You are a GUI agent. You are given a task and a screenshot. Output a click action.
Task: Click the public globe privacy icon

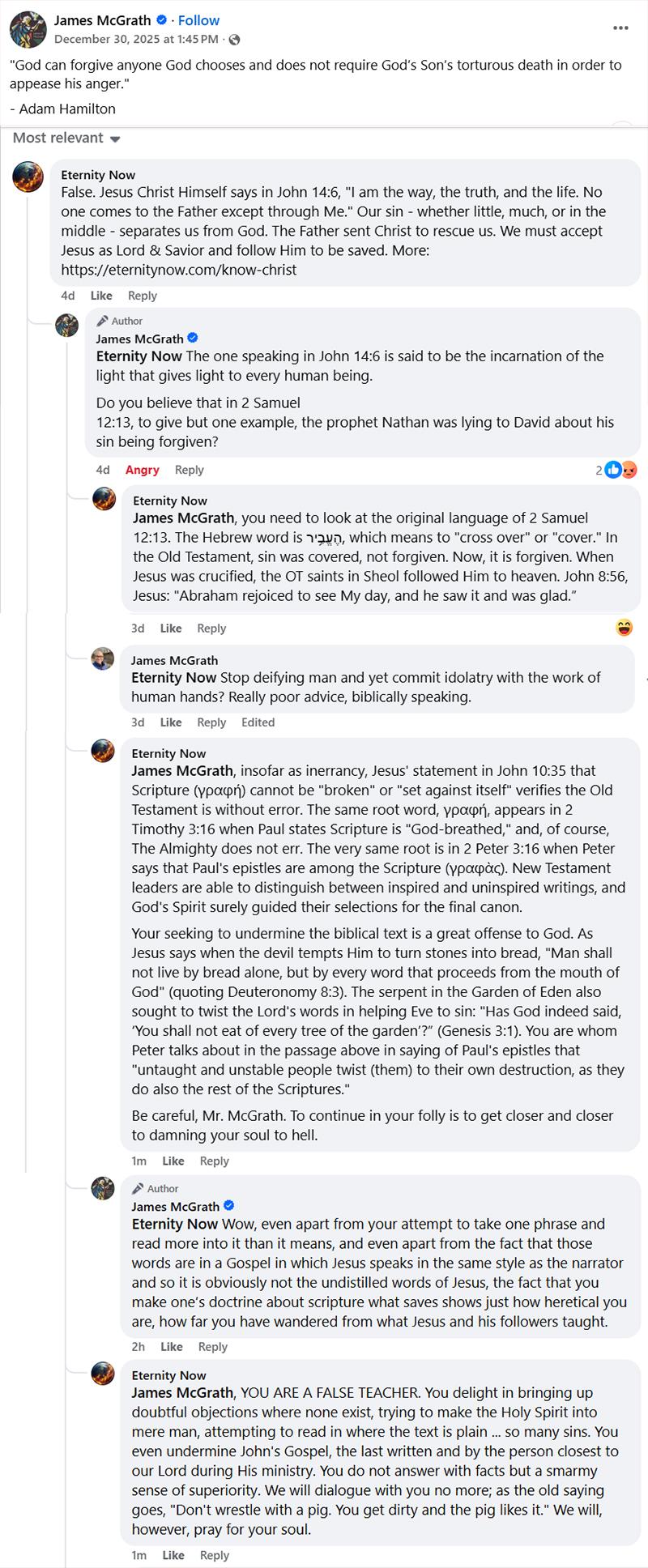point(234,40)
